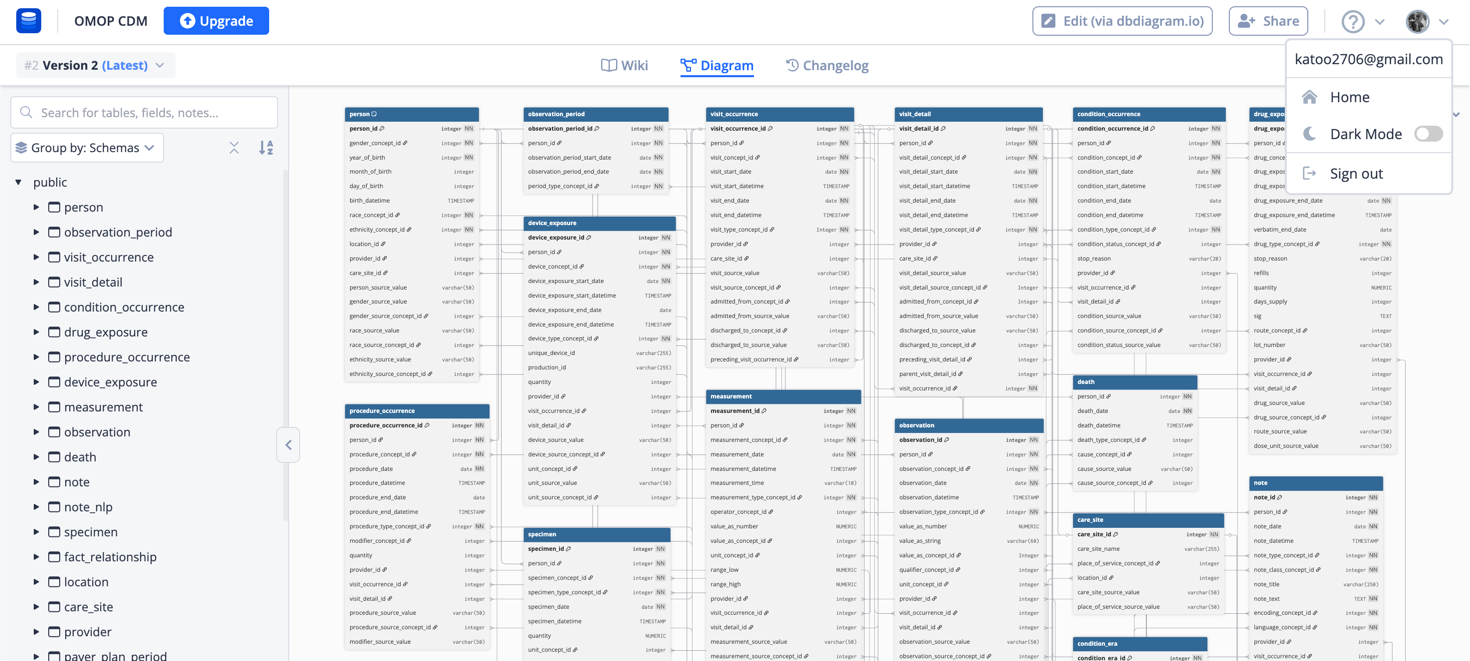The width and height of the screenshot is (1470, 661).
Task: Collapse all tree items with X-shaped icon
Action: (234, 148)
